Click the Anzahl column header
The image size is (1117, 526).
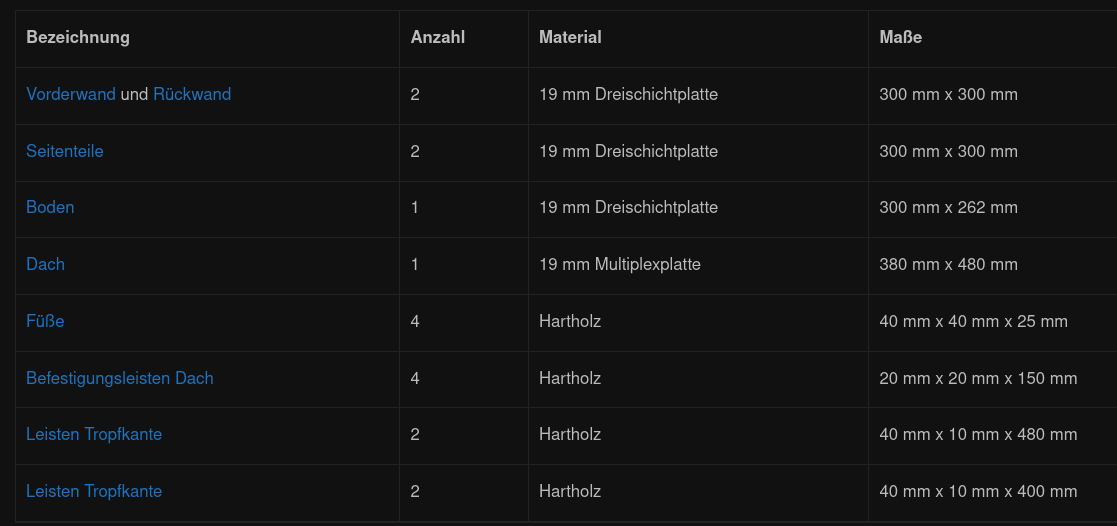(x=438, y=38)
